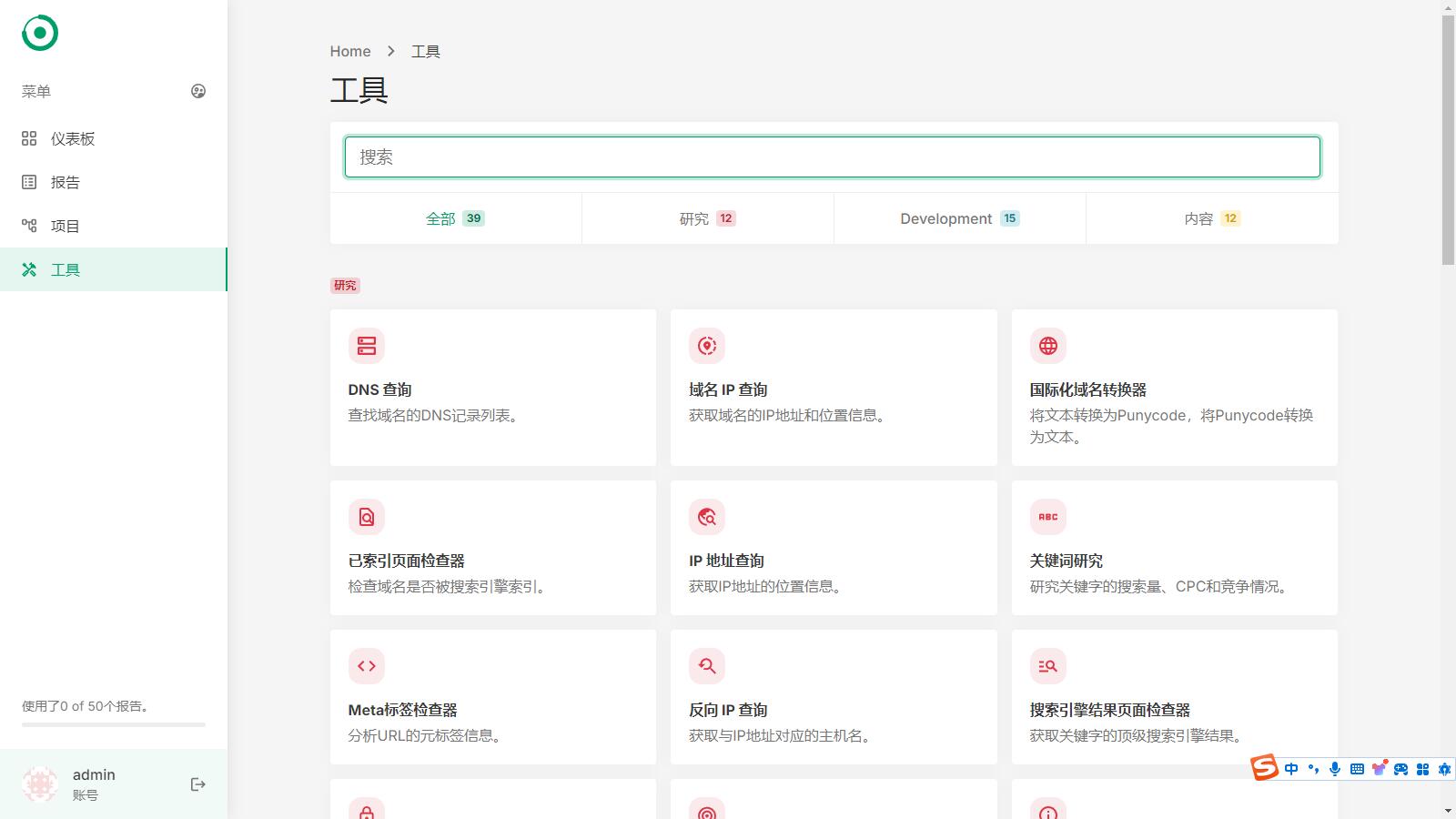This screenshot has width=1456, height=819.
Task: Click the 国际化域名转换器 globe icon
Action: click(x=1047, y=346)
